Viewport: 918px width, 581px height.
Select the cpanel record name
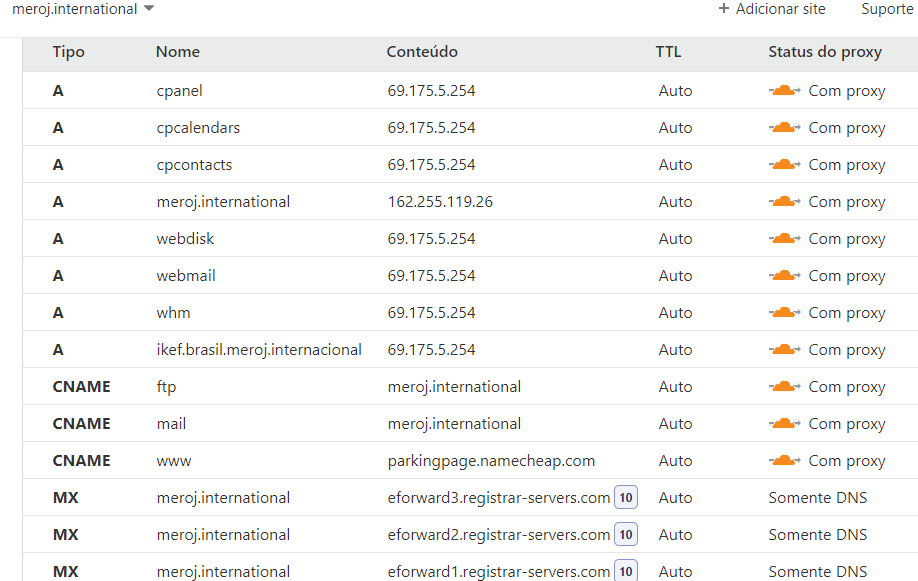pos(180,91)
